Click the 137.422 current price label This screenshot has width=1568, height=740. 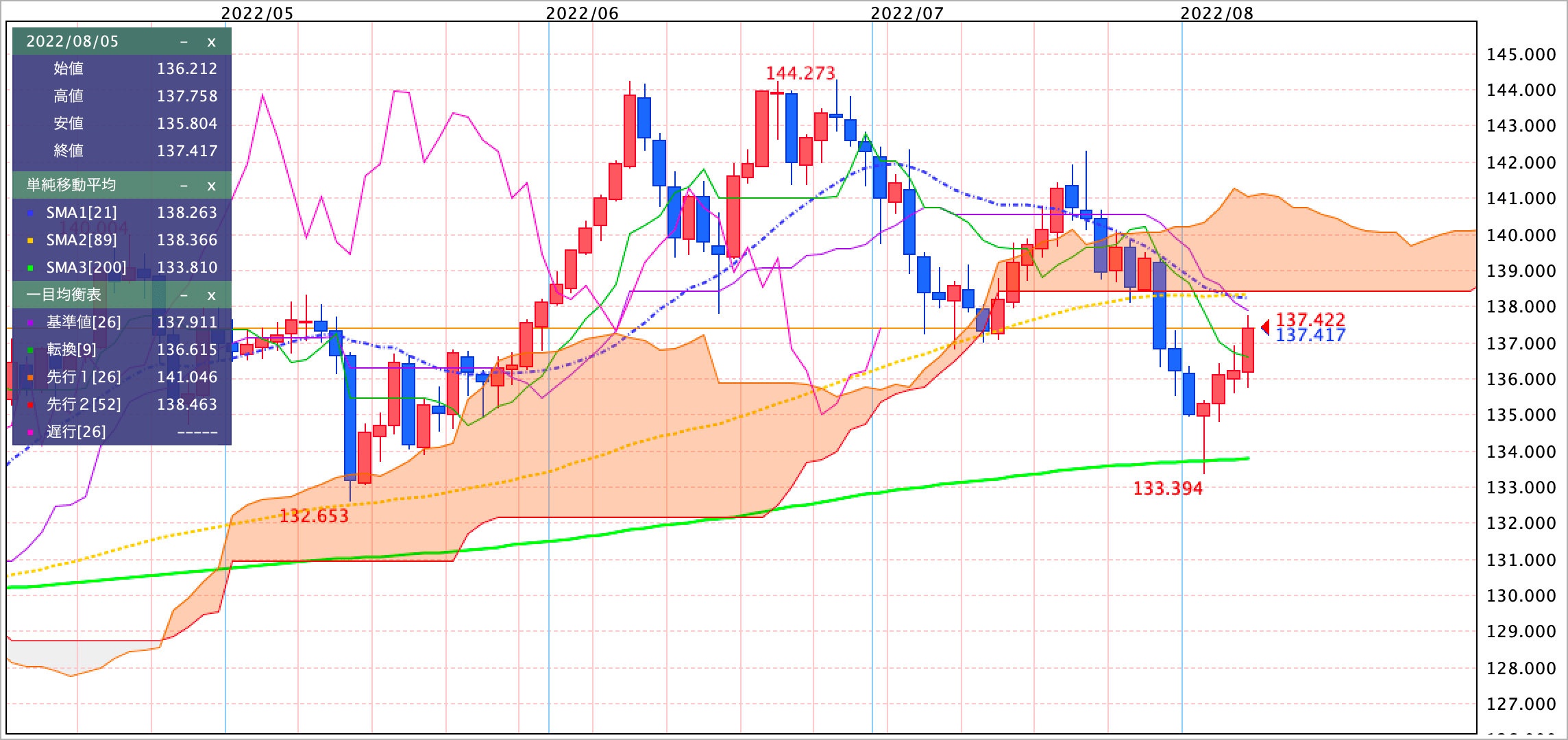point(1310,320)
